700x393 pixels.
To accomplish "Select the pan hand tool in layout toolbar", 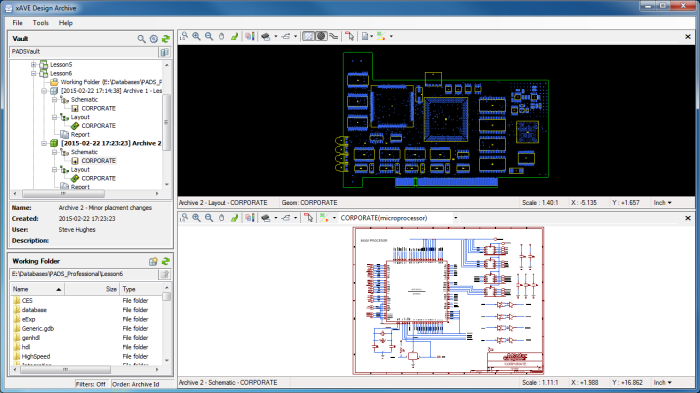I will point(221,37).
